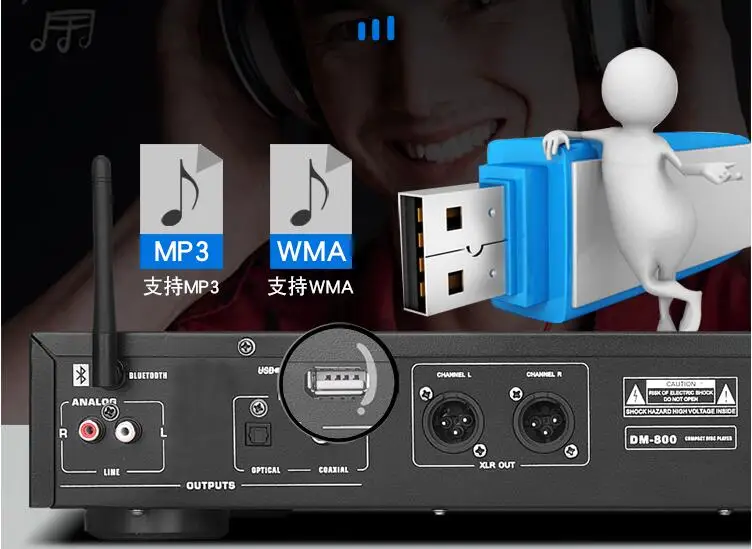Click the WMA file format icon
The height and width of the screenshot is (549, 752).
311,207
